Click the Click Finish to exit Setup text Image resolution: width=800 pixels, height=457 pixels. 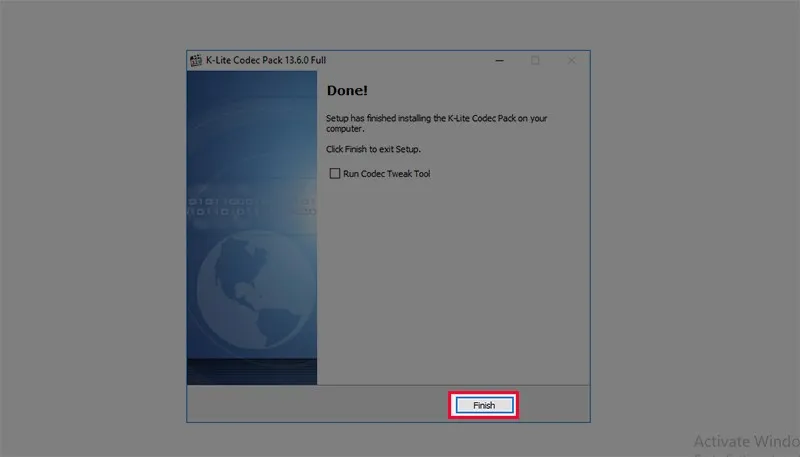[x=374, y=149]
